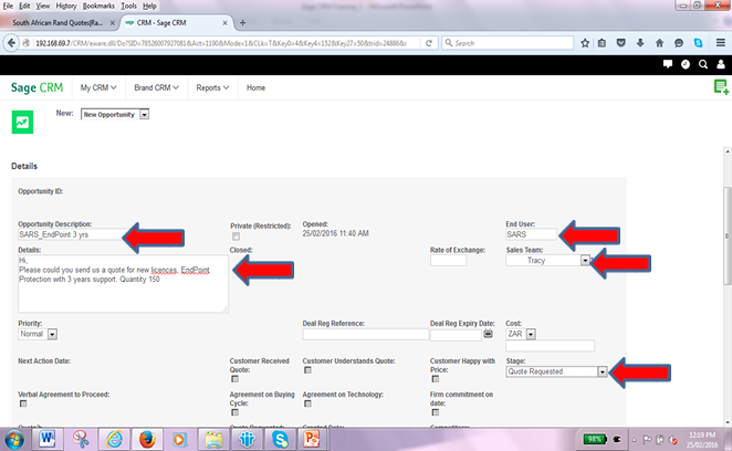Open the New Opportunity dropdown
This screenshot has width=732, height=451.
pos(115,114)
